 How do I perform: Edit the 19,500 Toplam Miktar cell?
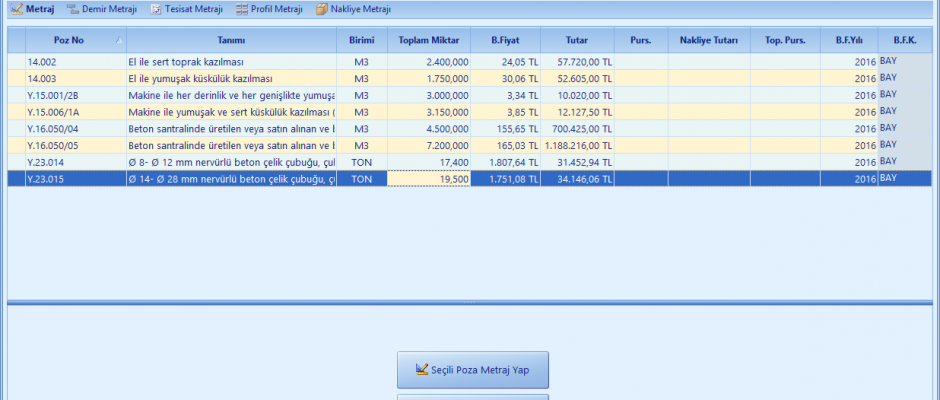(428, 179)
